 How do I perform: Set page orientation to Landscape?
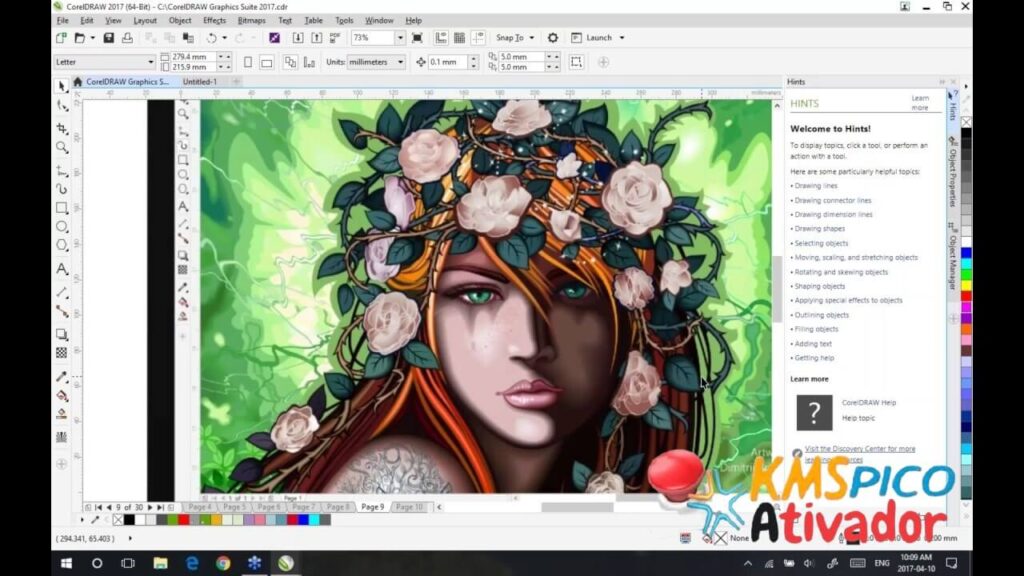pos(266,62)
